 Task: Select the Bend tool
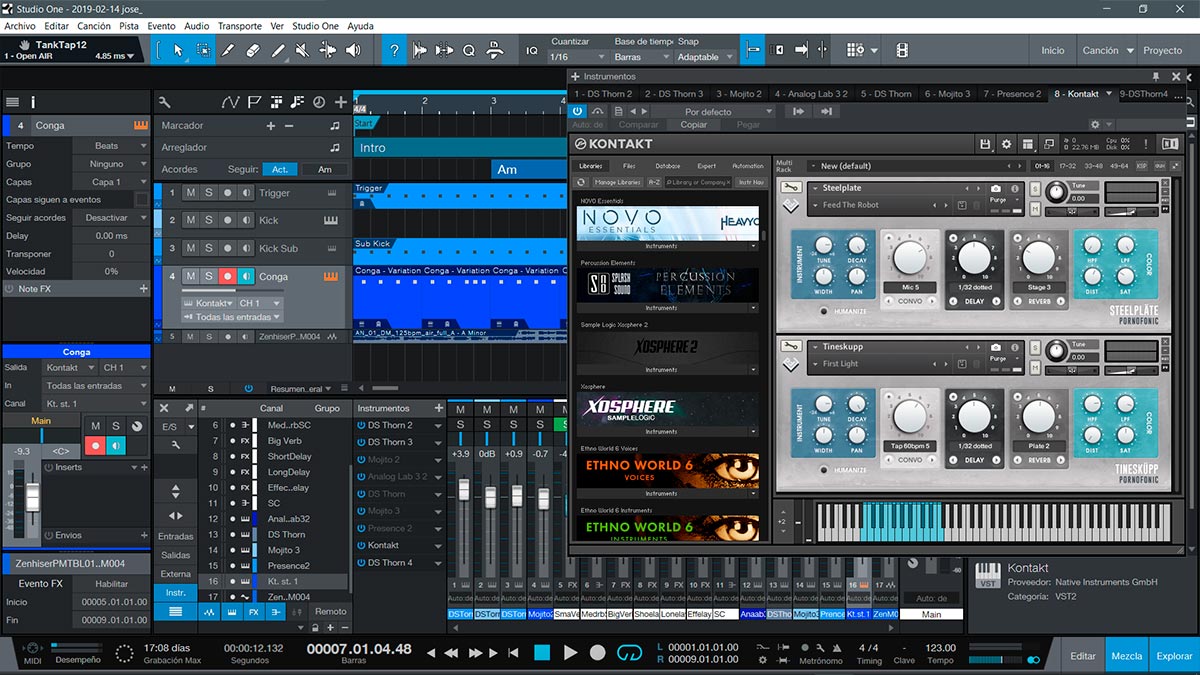point(329,49)
